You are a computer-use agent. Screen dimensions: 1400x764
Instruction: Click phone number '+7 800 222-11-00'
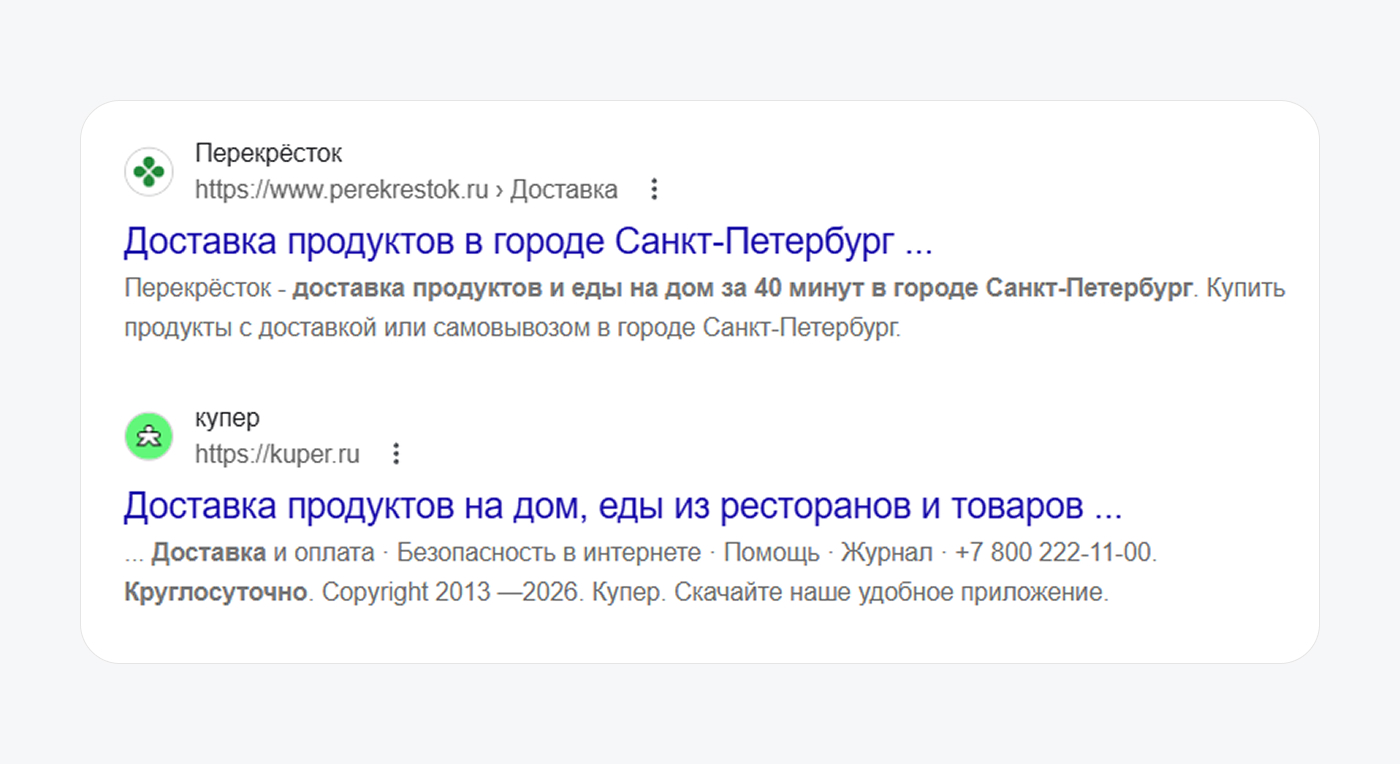coord(1055,553)
